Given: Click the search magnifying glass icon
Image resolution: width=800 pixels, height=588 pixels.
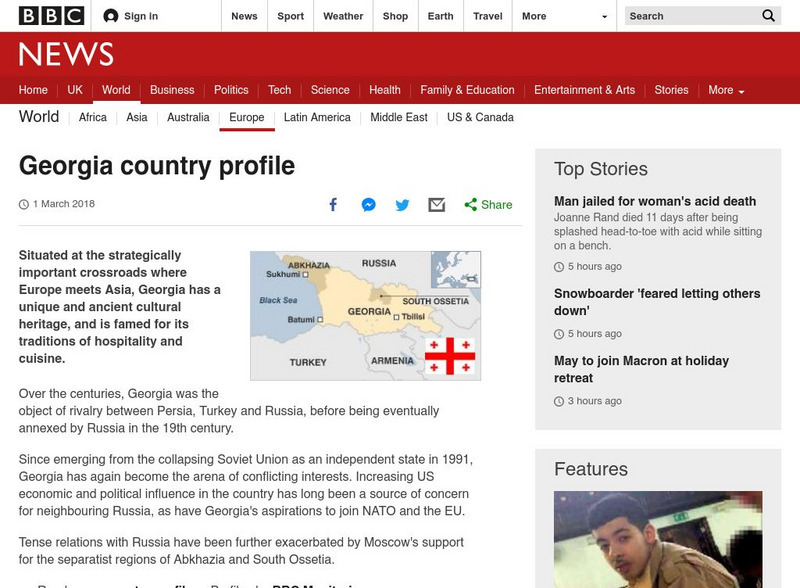Looking at the screenshot, I should pyautogui.click(x=767, y=16).
